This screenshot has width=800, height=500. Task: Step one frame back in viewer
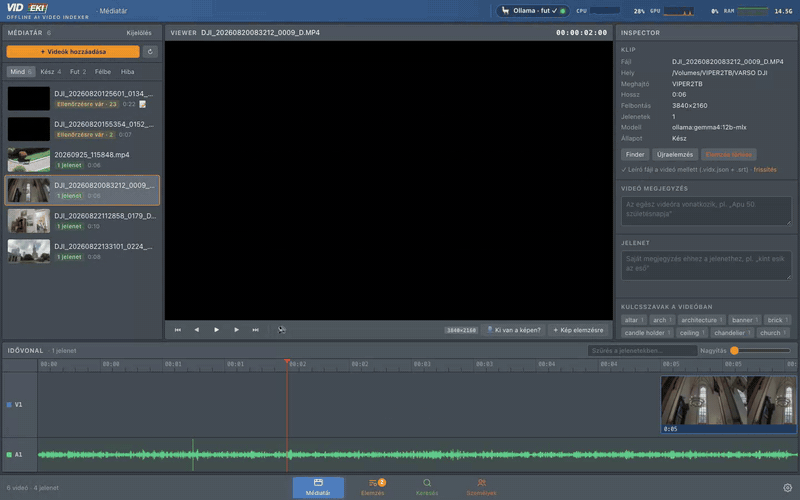[x=197, y=330]
